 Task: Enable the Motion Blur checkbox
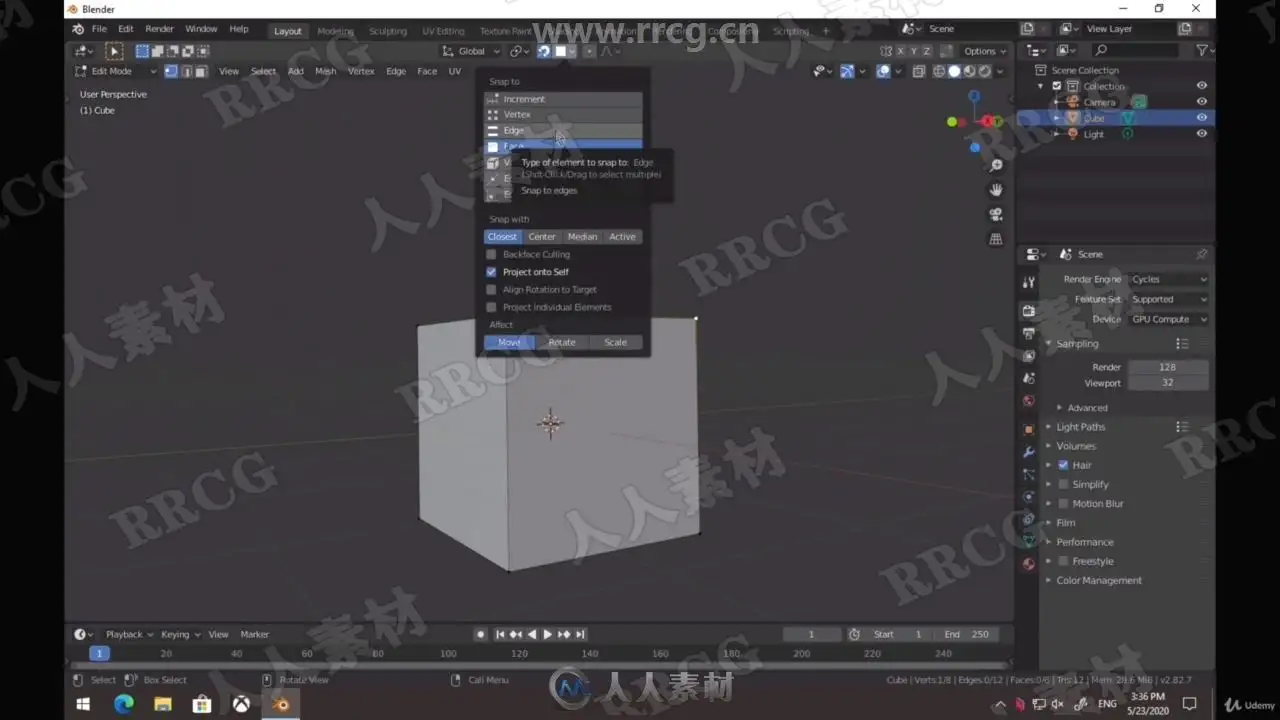coord(1063,504)
